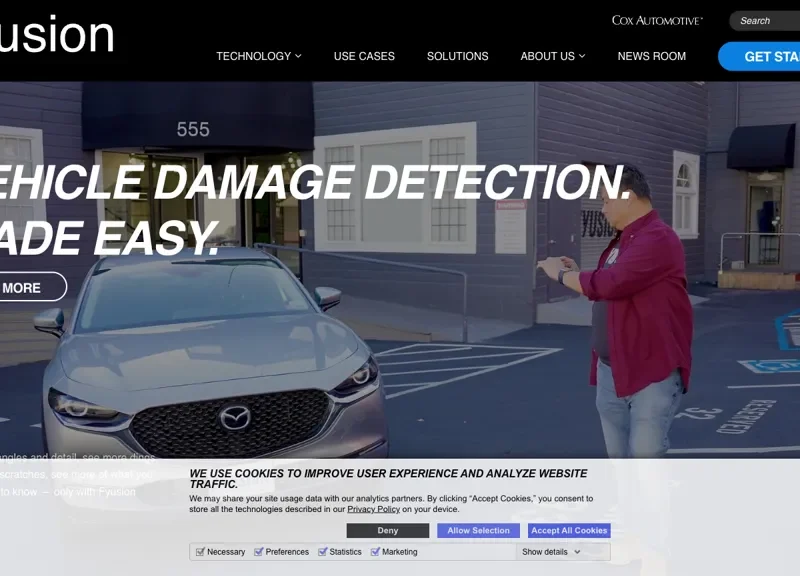Toggle the Necessary cookies checkbox
Viewport: 800px width, 576px height.
click(x=201, y=552)
